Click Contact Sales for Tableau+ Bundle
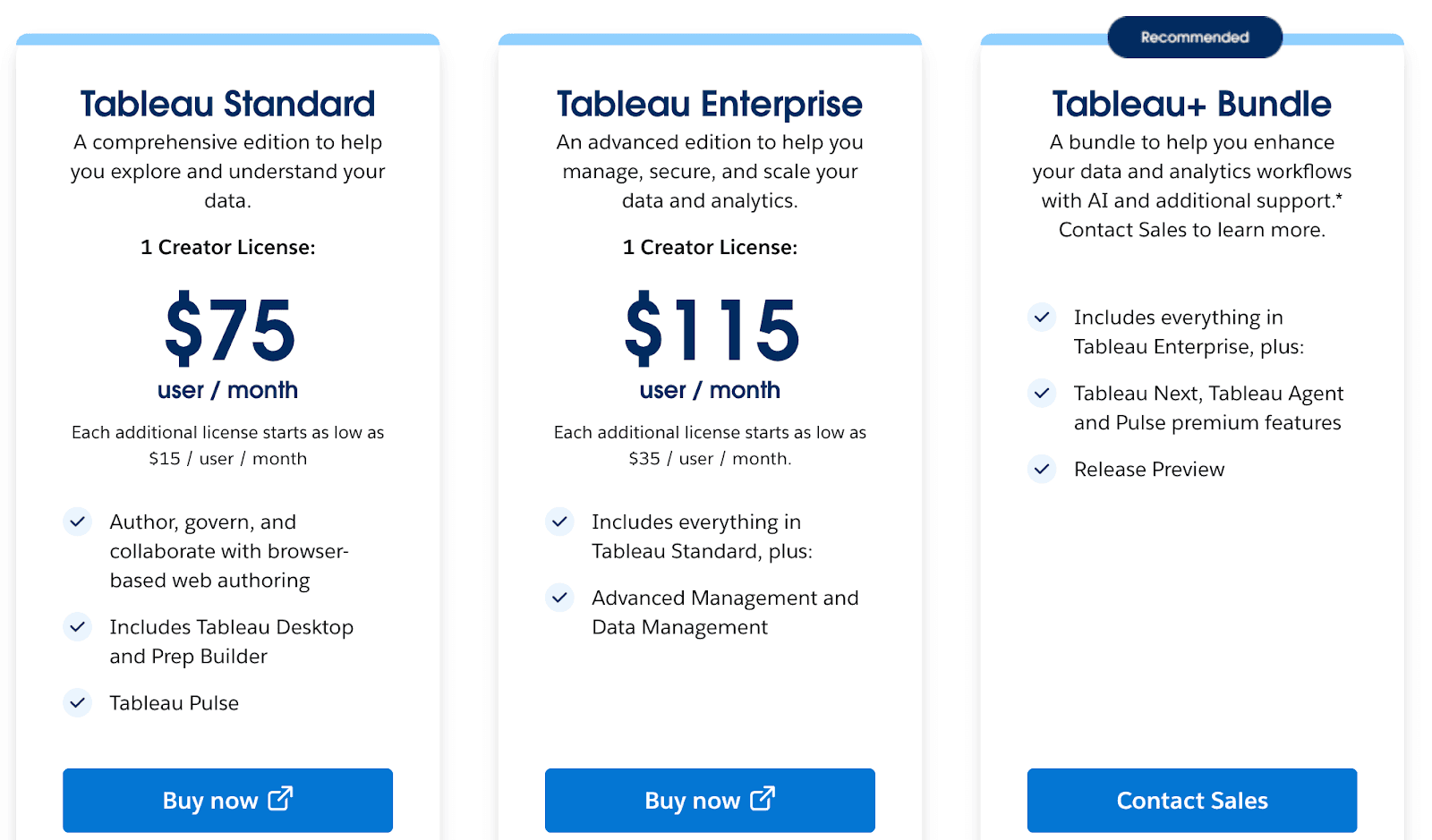This screenshot has height=840, width=1432. coord(1191,800)
